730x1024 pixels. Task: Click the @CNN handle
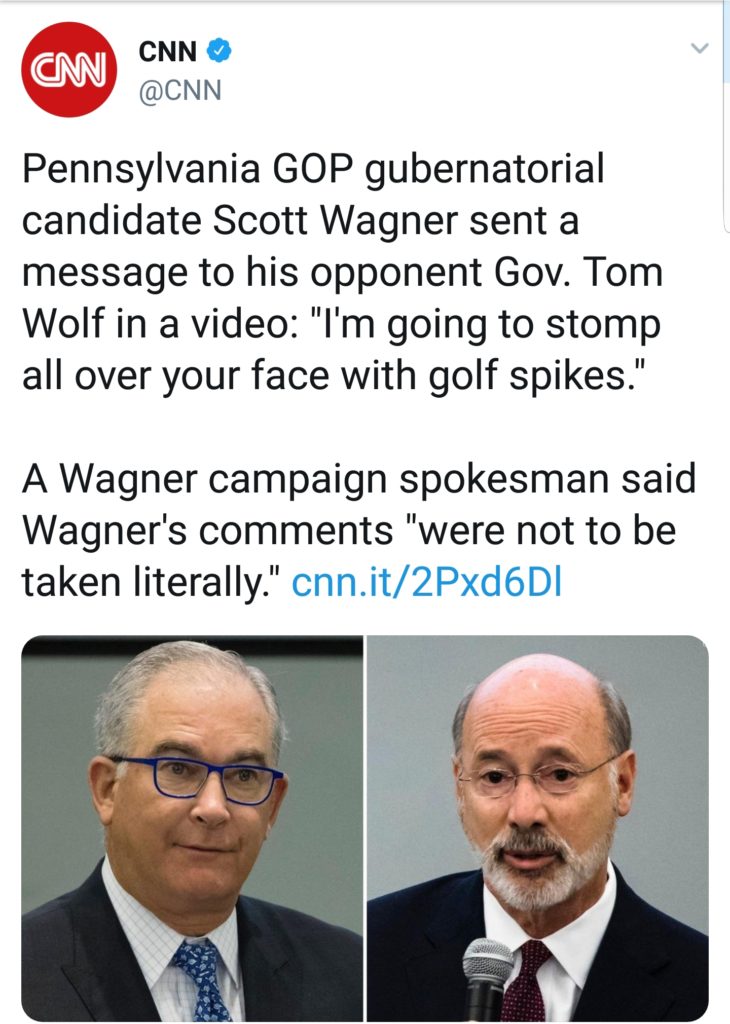pos(178,92)
